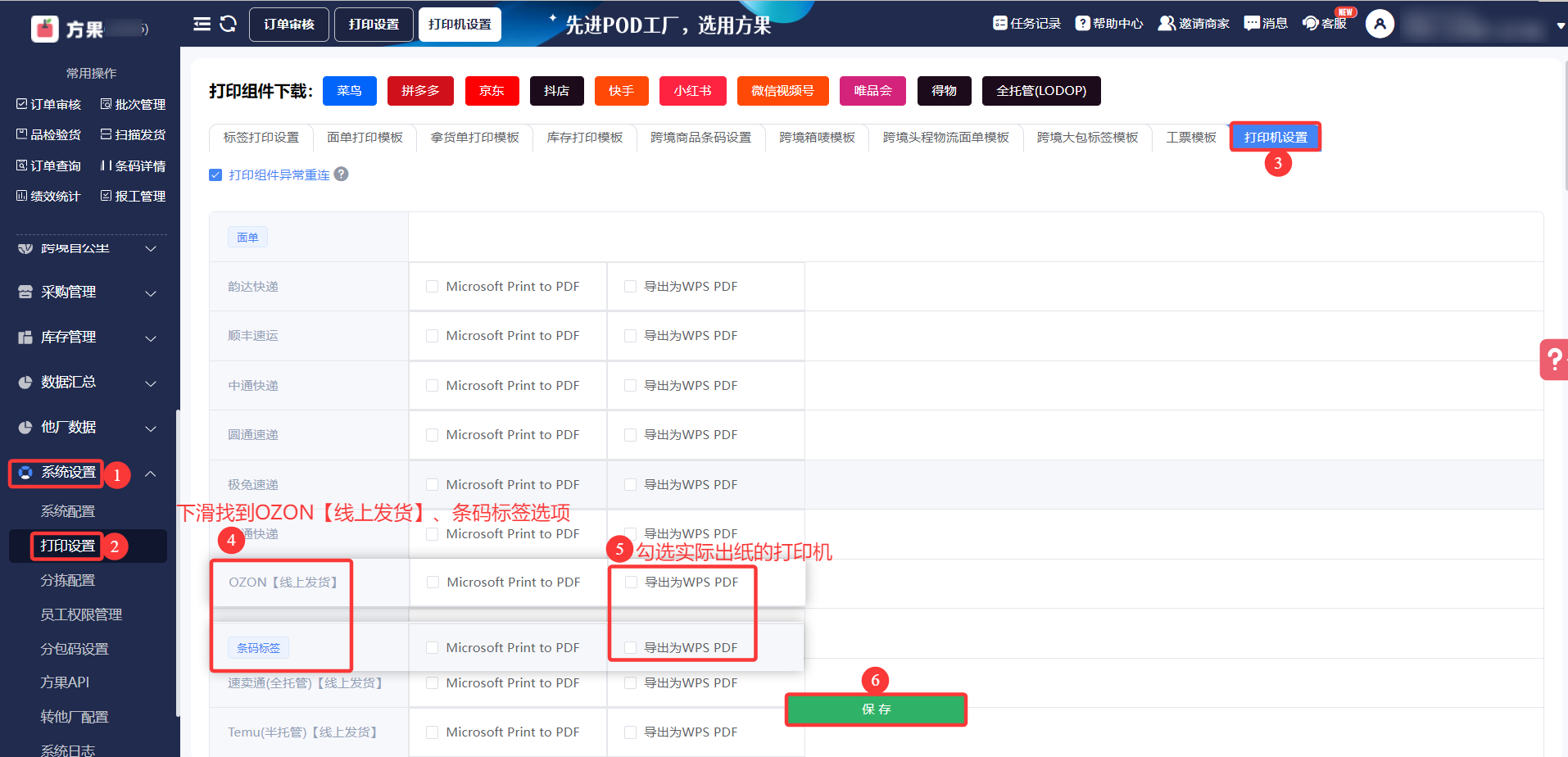Check Microsoft Print to PDF for 顺丰速运
Image resolution: width=1568 pixels, height=757 pixels.
point(432,336)
